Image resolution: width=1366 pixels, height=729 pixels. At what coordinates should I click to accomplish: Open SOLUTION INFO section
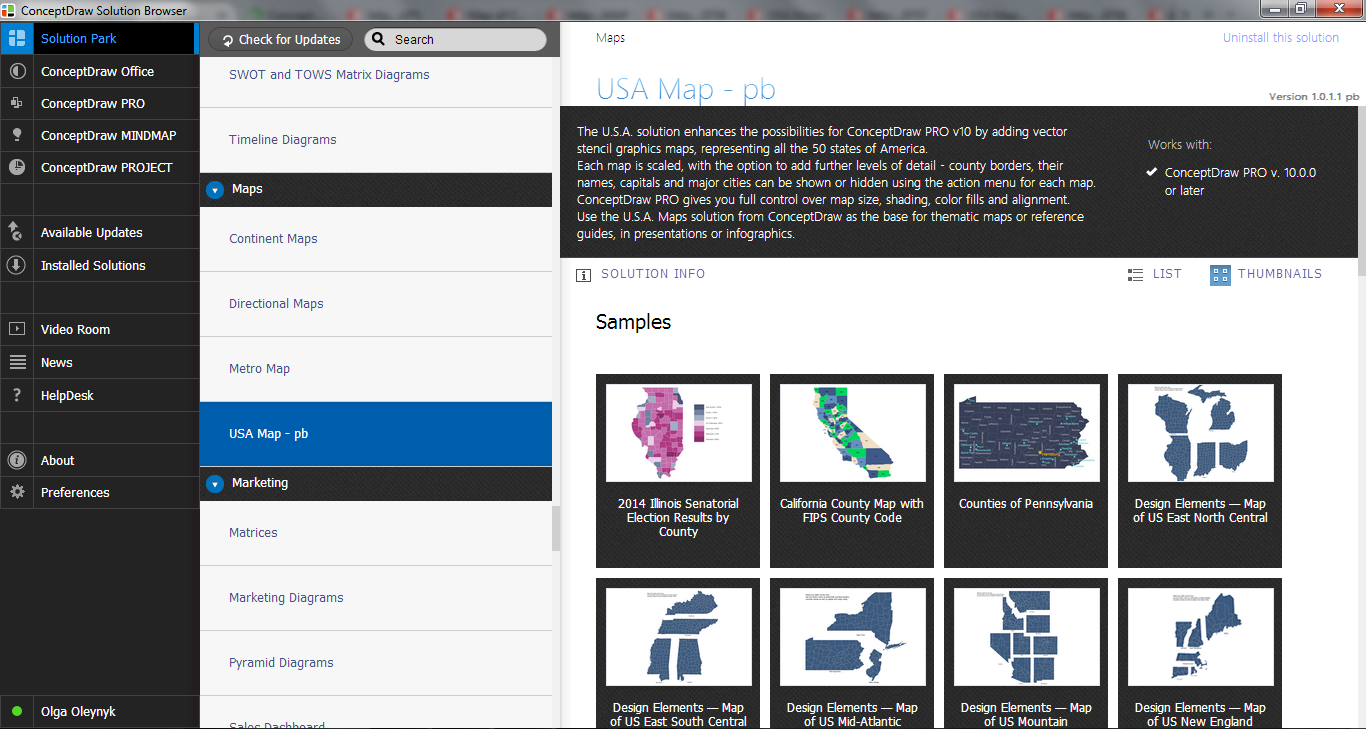[x=642, y=274]
